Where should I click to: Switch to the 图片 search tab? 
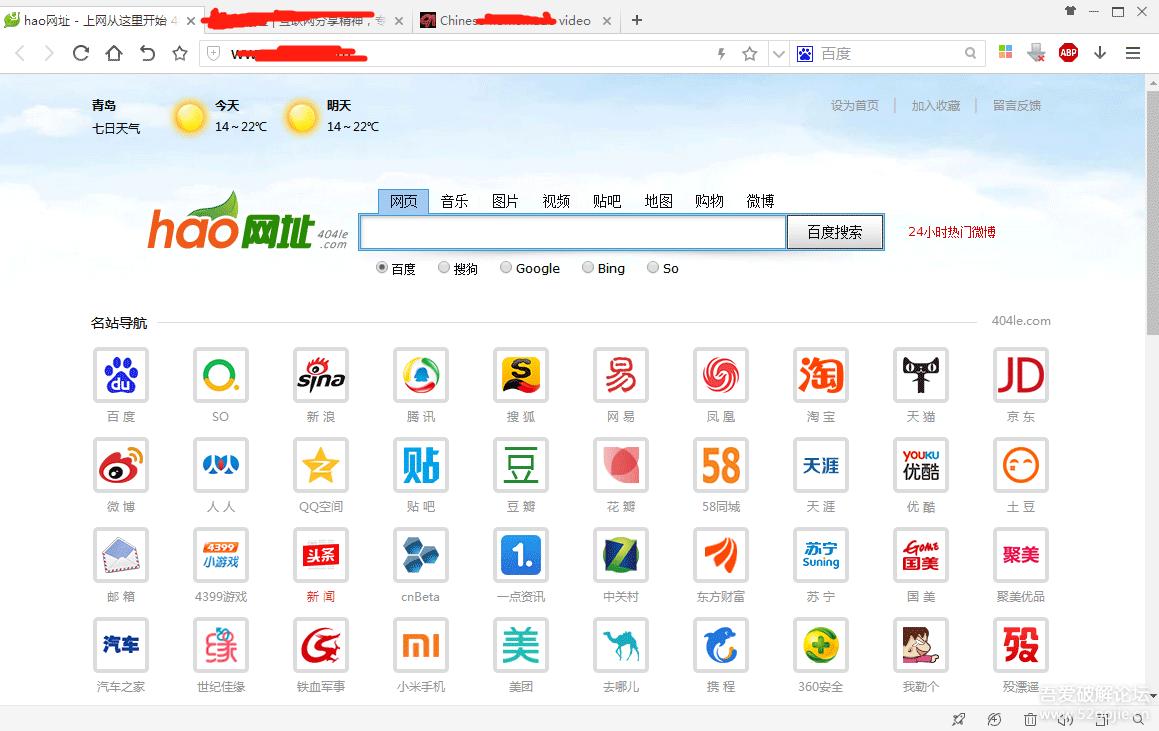click(x=506, y=201)
